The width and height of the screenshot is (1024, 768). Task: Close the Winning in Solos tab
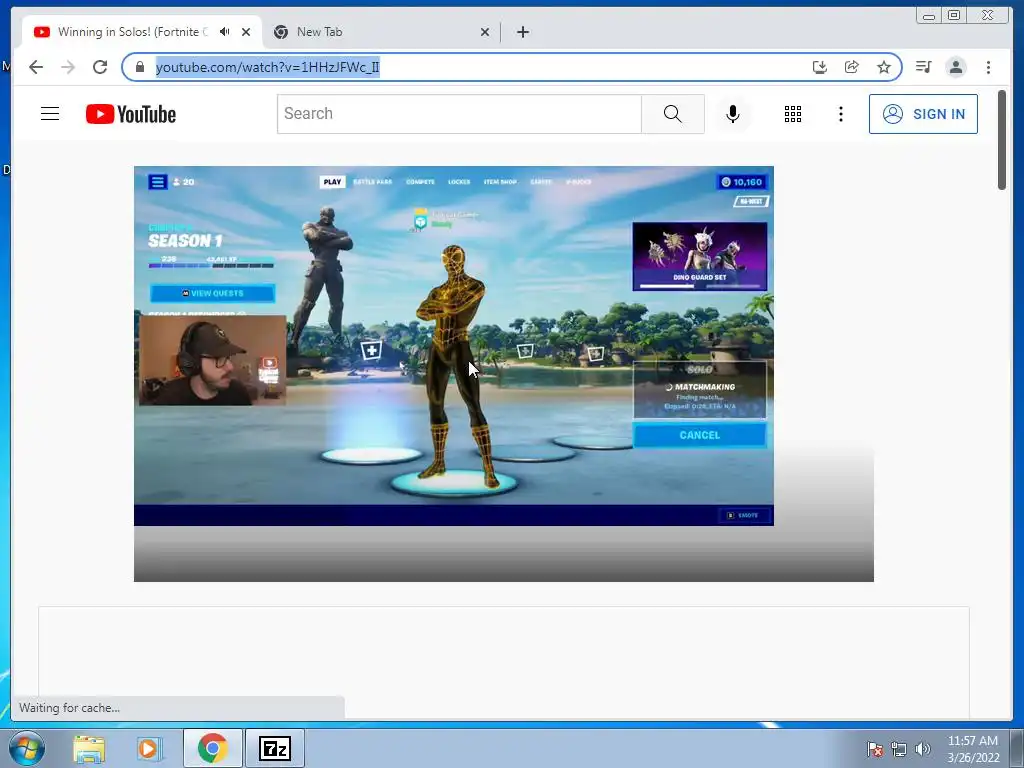point(246,32)
